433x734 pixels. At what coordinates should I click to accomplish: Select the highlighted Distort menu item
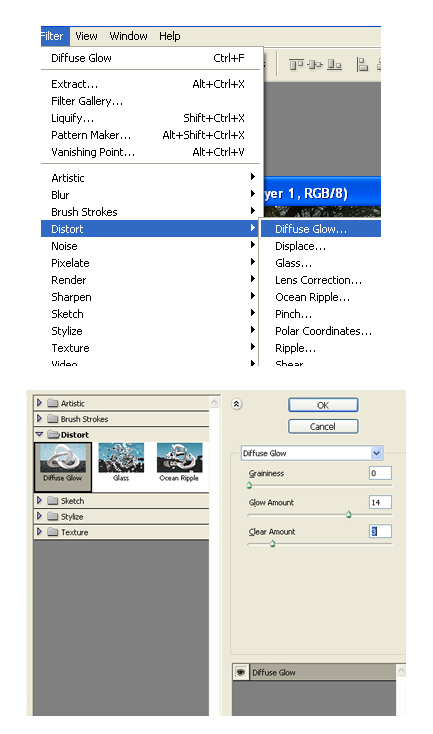point(151,229)
